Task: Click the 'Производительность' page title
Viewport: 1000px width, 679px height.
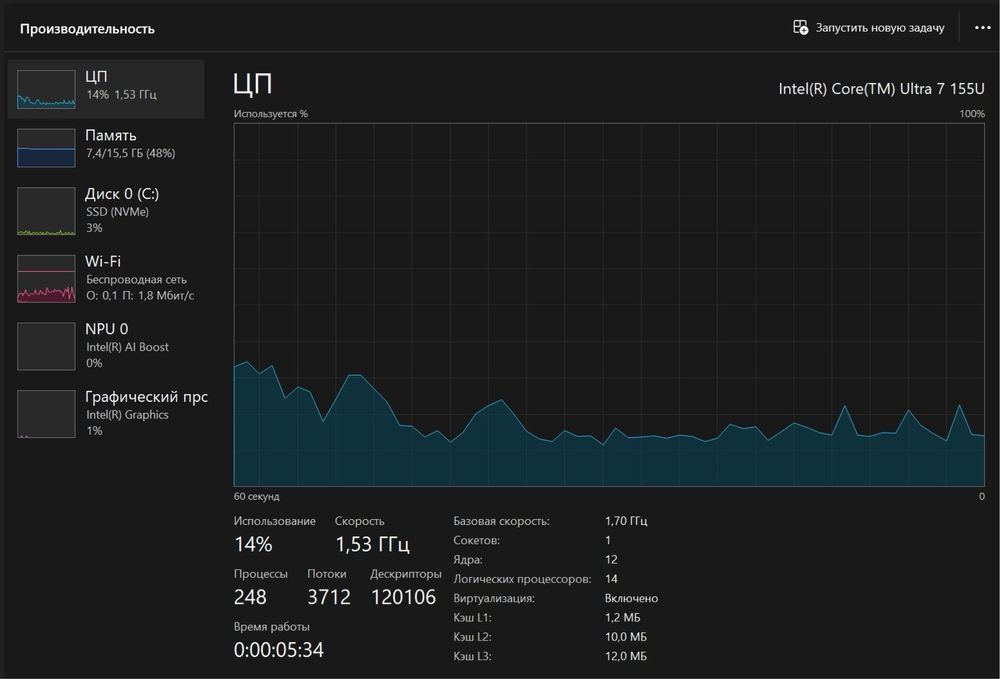Action: [87, 29]
